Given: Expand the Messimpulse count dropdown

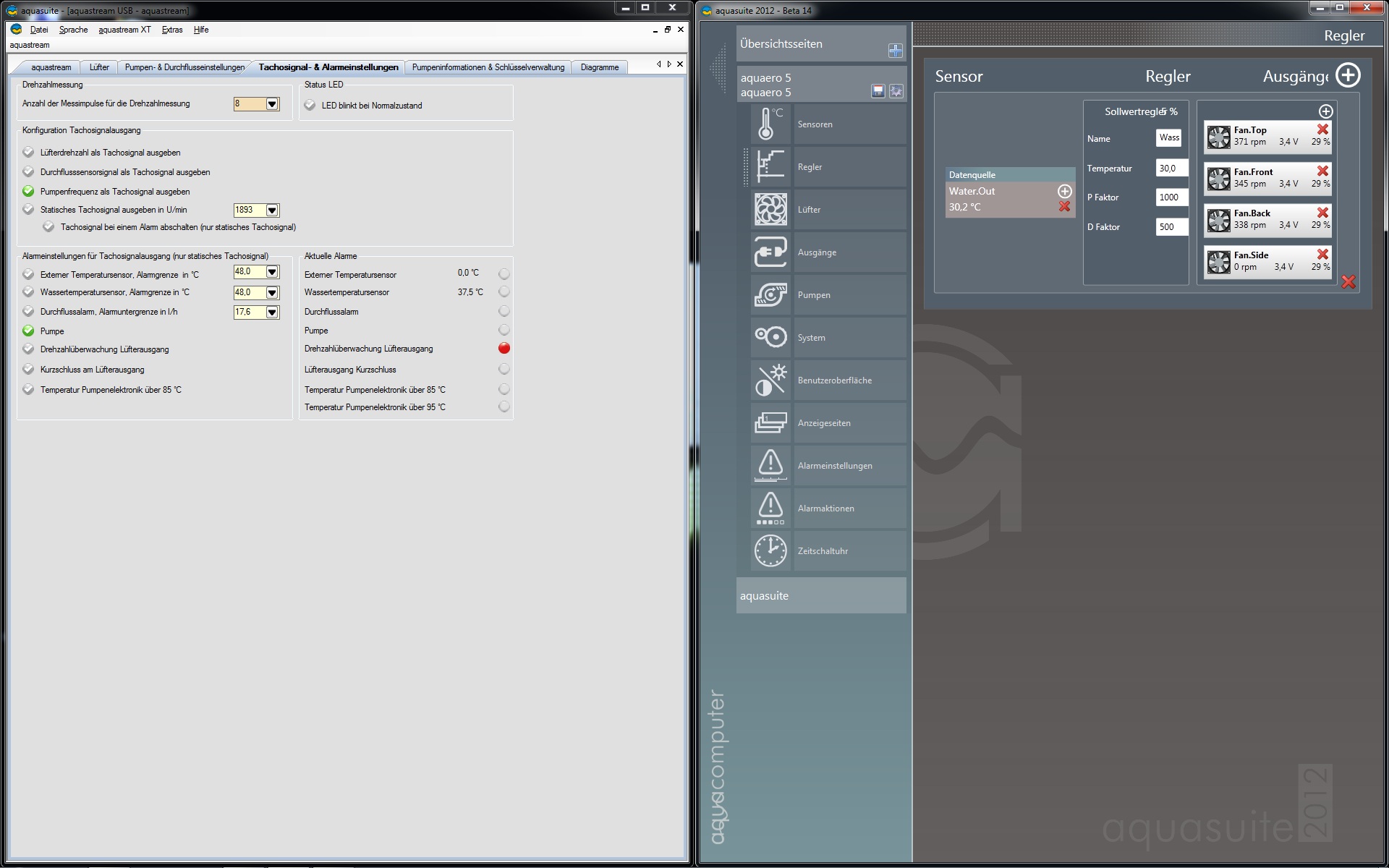Looking at the screenshot, I should click(x=272, y=104).
